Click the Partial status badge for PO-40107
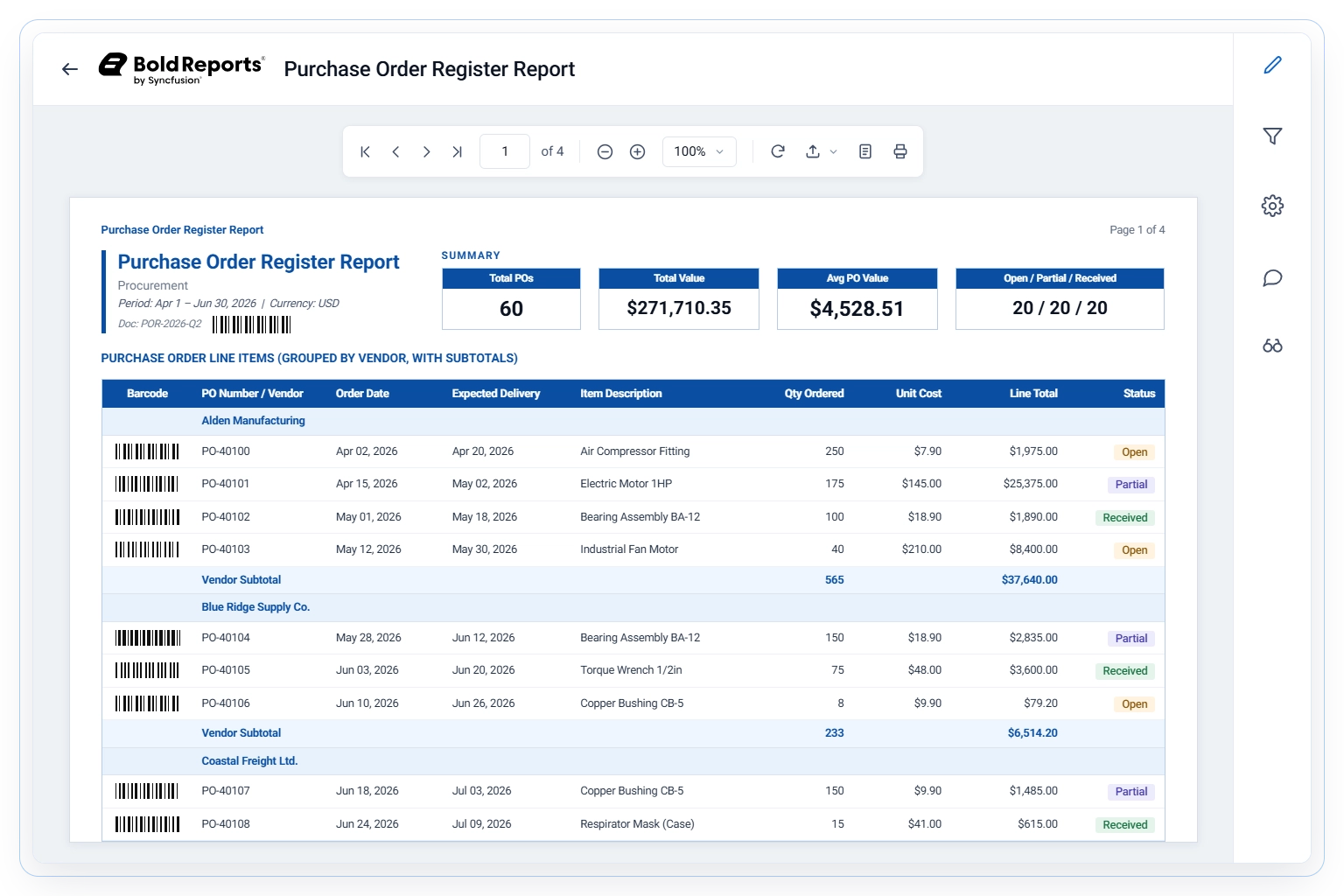 (1131, 792)
